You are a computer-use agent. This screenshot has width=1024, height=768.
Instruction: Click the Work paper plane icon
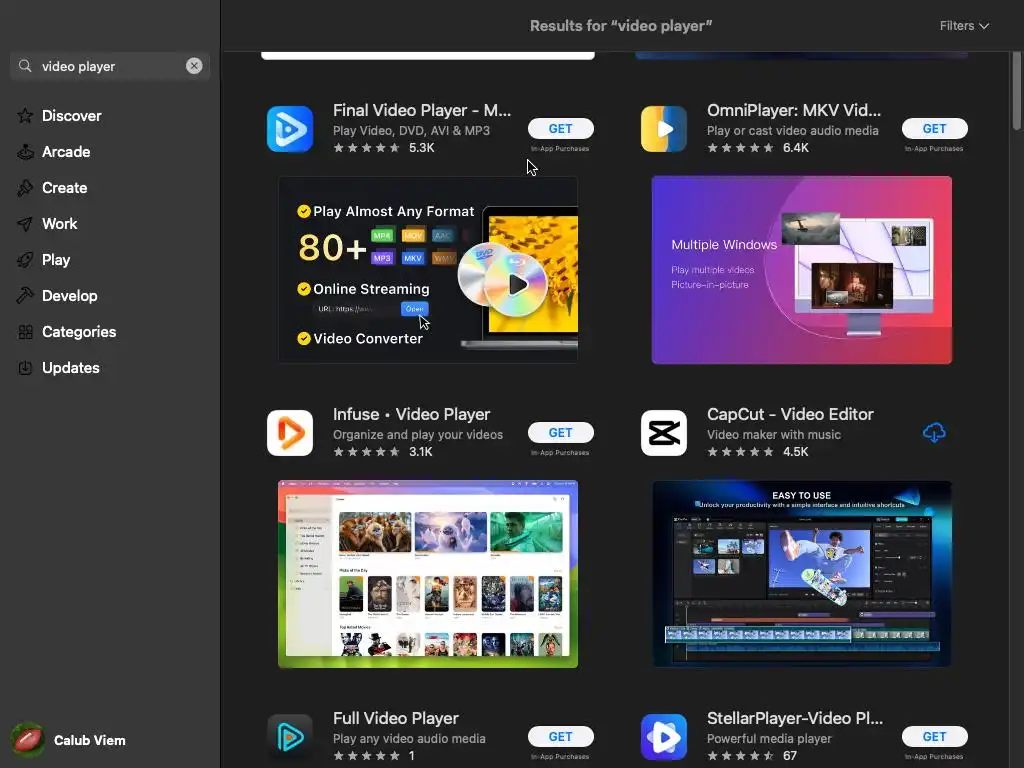[x=25, y=223]
